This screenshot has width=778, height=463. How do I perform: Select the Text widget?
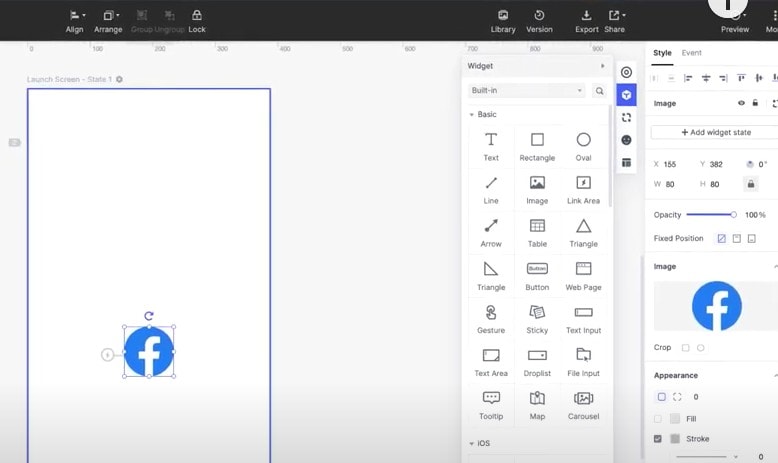491,146
